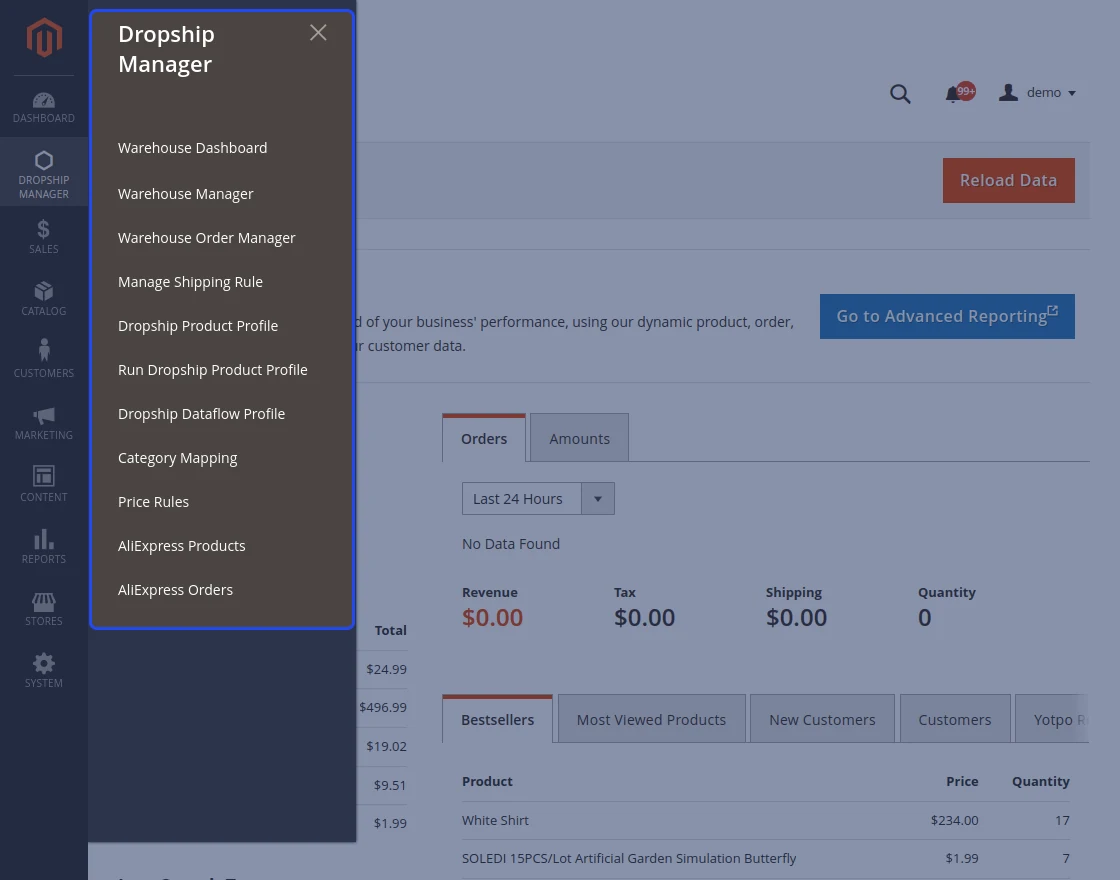
Task: Click the $0.00 Revenue value
Action: coord(492,617)
